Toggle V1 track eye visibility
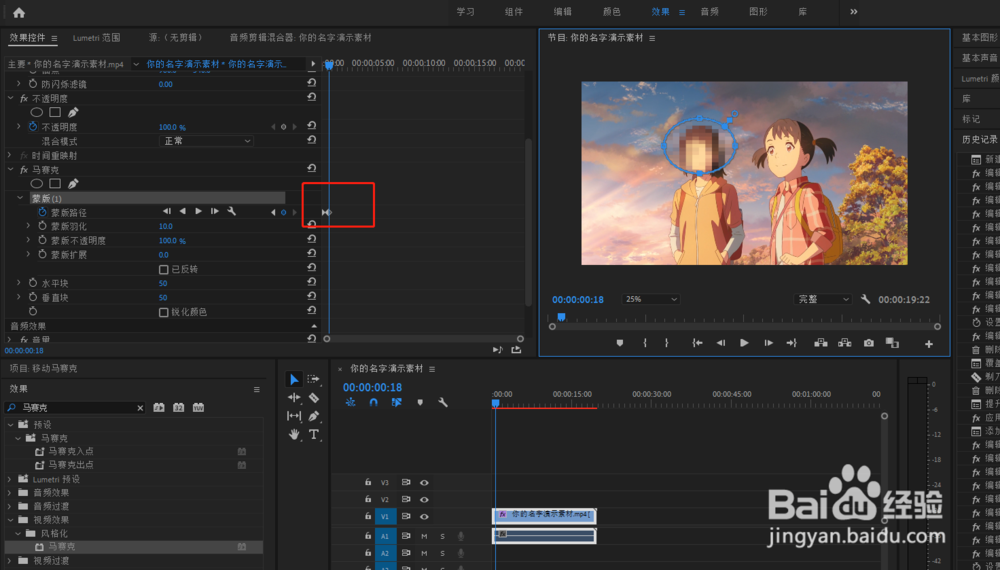This screenshot has height=570, width=1000. [x=424, y=516]
